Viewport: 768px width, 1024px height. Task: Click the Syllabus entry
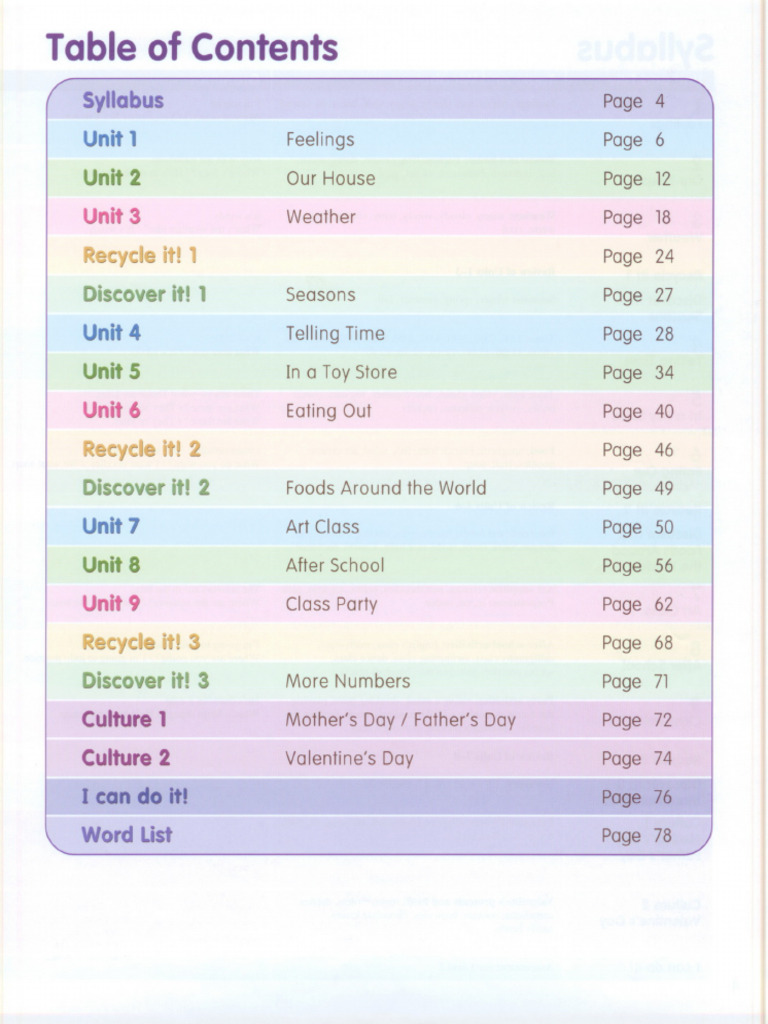[123, 100]
